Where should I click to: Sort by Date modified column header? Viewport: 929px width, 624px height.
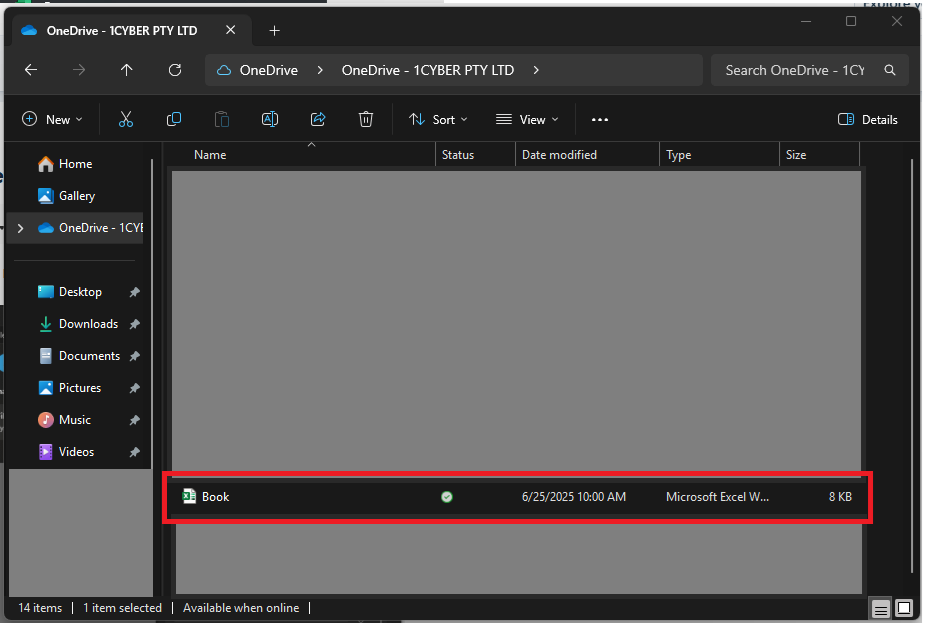(559, 155)
